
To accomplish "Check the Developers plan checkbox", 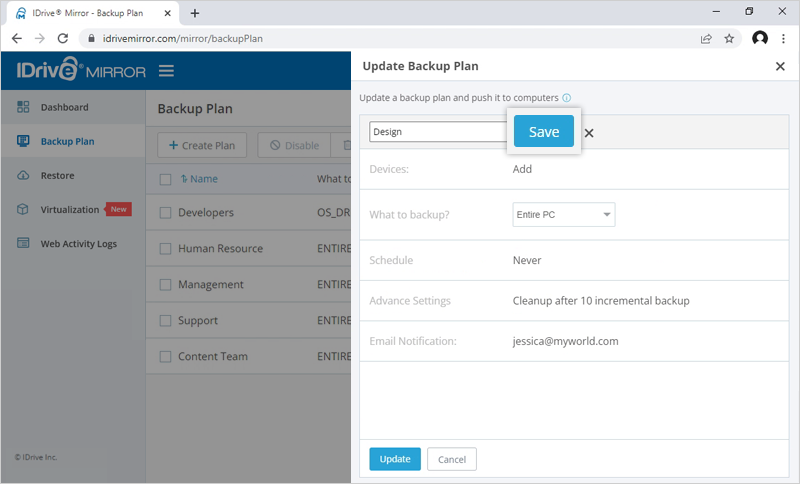I will (x=166, y=213).
